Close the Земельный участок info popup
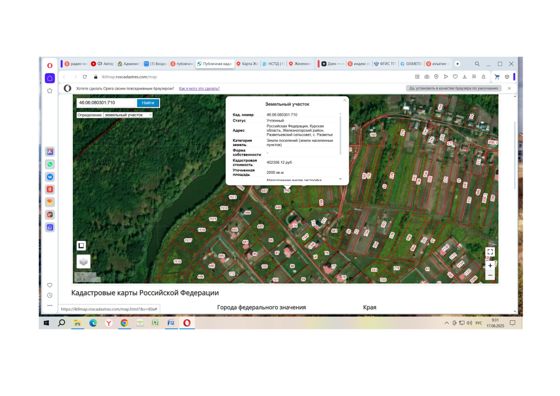The width and height of the screenshot is (560, 396). (344, 100)
